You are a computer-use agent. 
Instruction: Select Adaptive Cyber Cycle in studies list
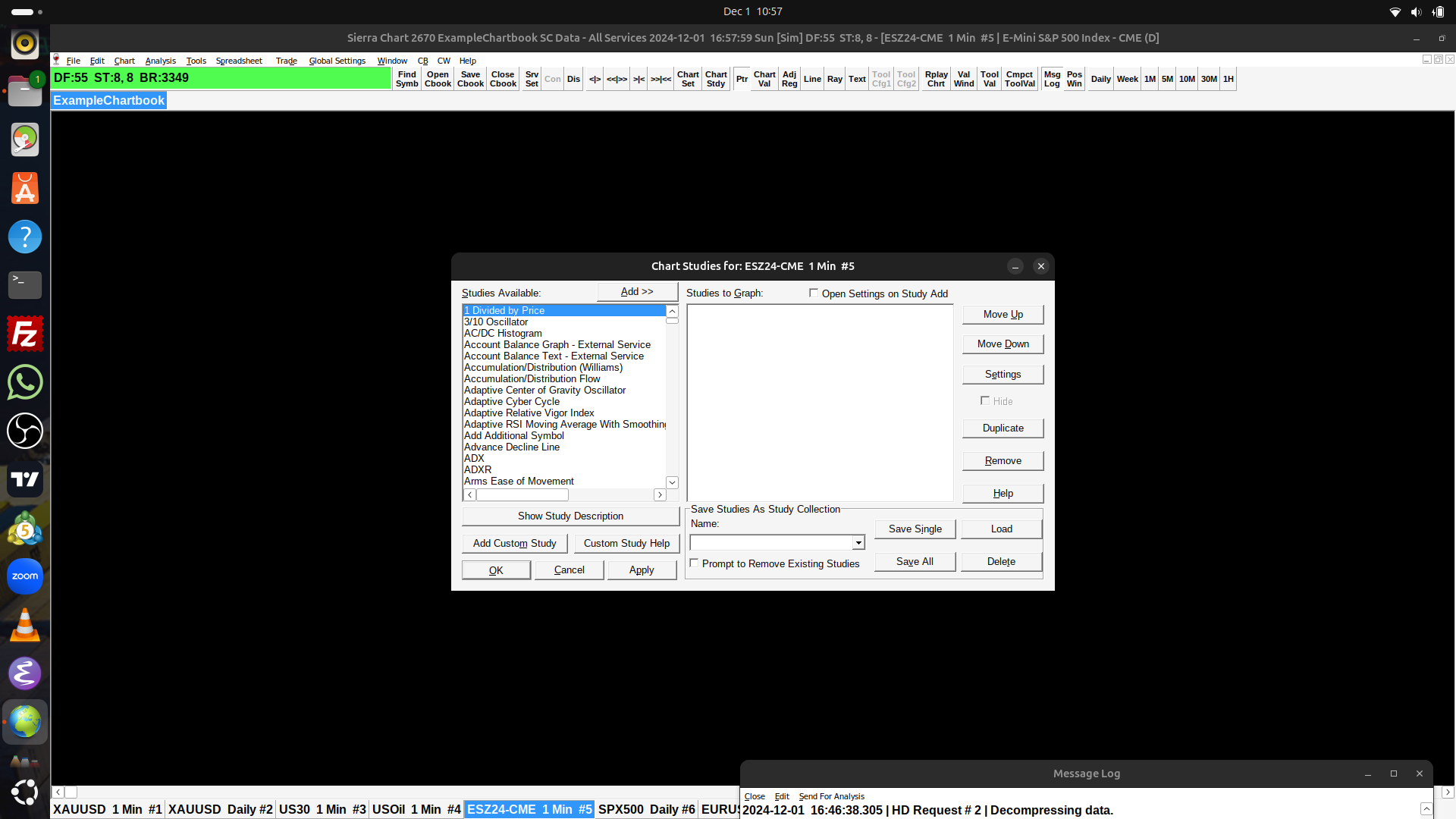pos(512,402)
